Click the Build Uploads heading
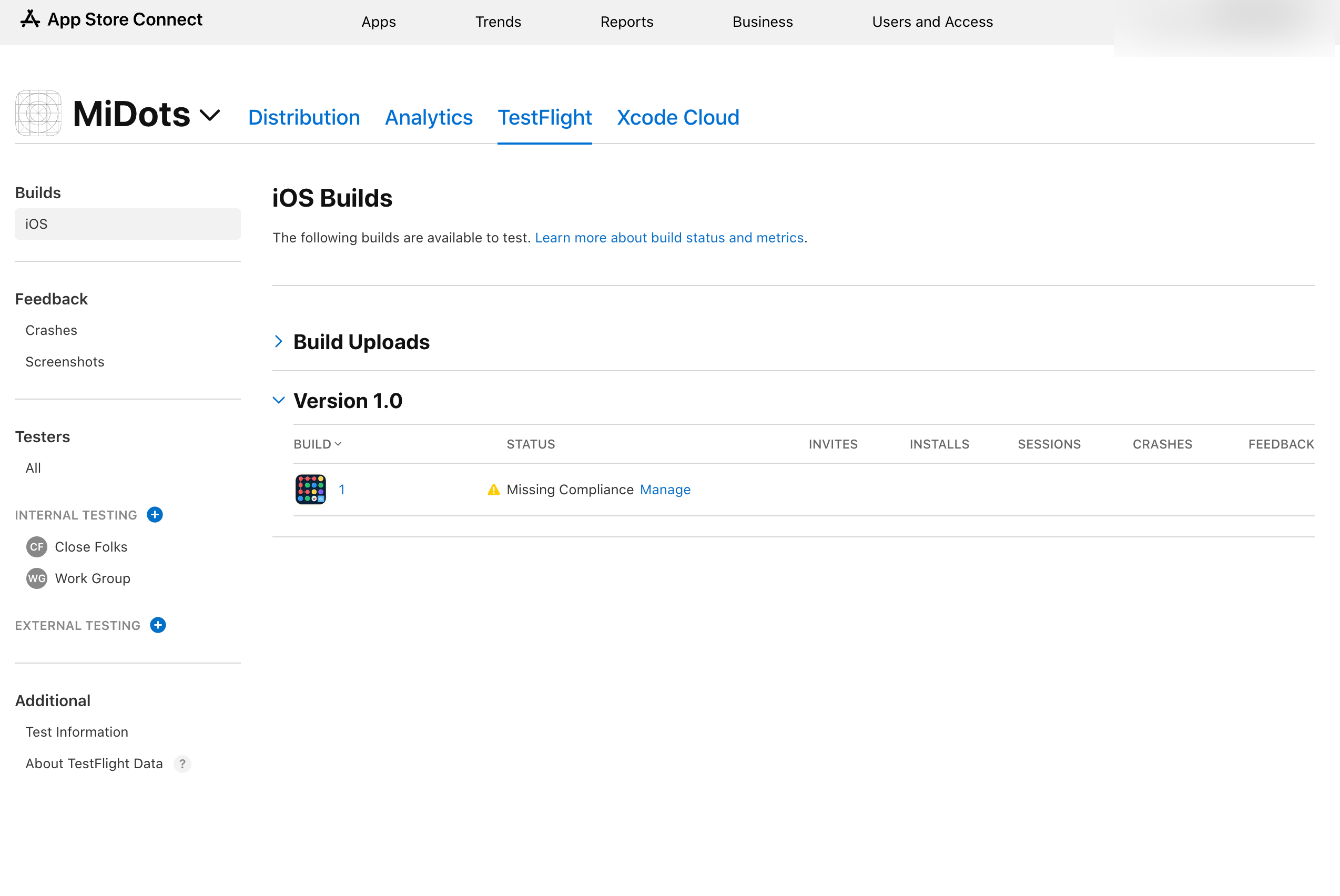Screen dimensions: 1340x896 (362, 342)
